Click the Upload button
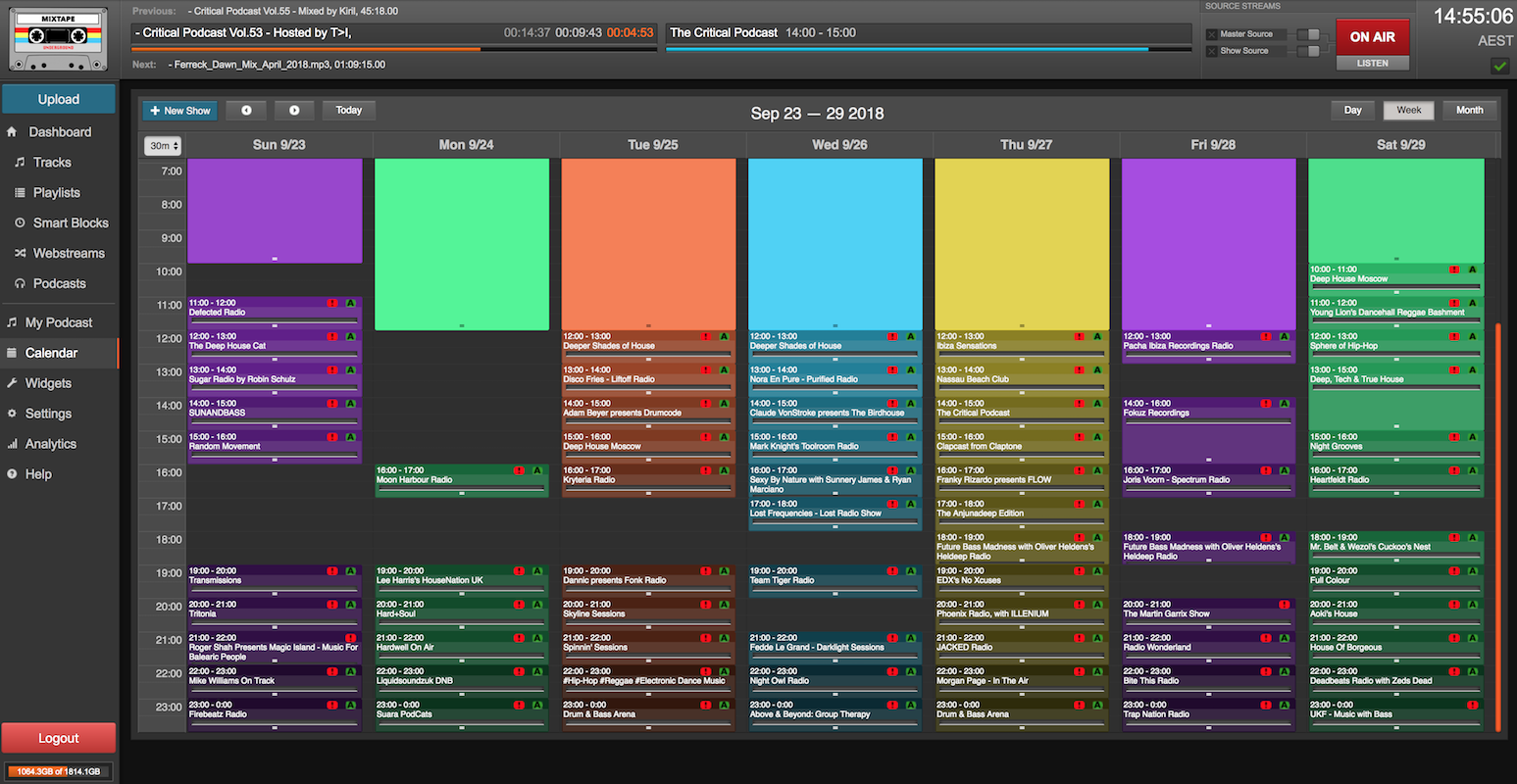Image resolution: width=1517 pixels, height=784 pixels. [x=59, y=99]
